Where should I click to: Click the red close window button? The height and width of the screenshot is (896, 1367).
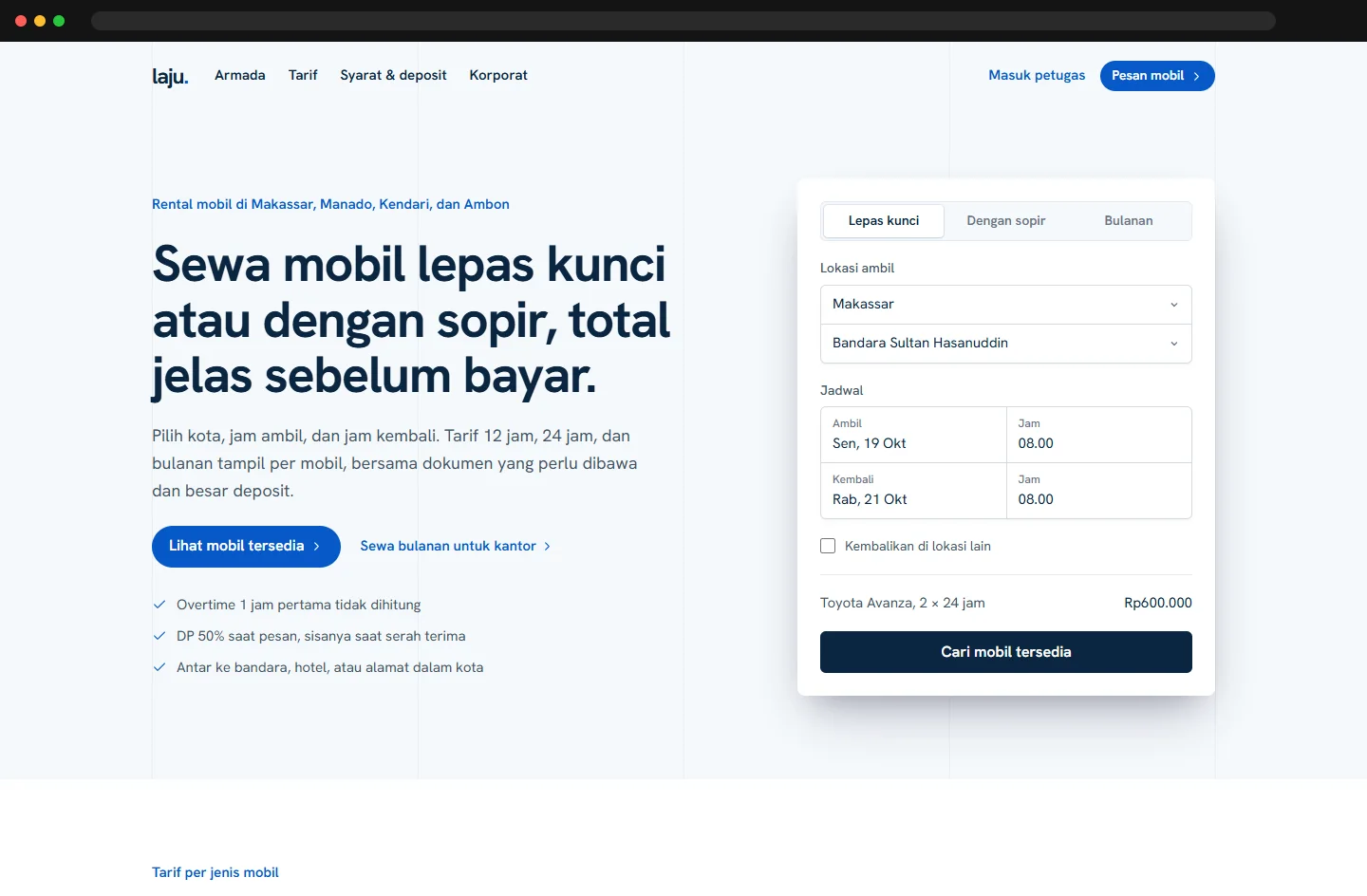21,21
